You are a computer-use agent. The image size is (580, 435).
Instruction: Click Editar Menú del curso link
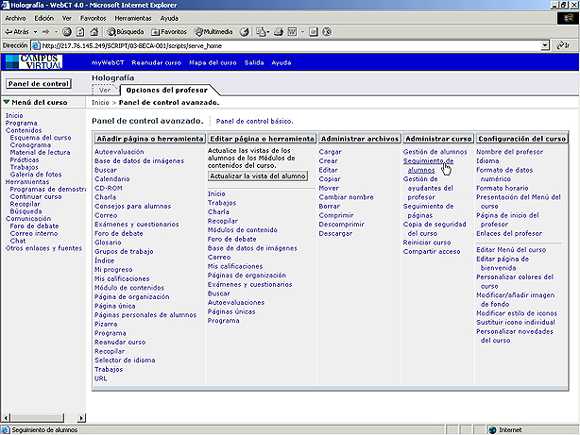pos(511,250)
